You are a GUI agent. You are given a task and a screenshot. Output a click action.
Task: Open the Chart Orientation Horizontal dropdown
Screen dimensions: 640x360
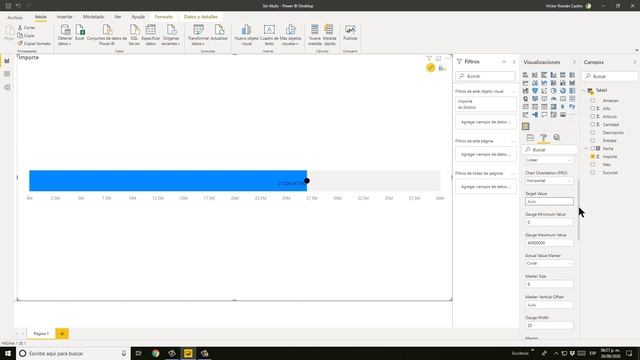[x=549, y=180]
